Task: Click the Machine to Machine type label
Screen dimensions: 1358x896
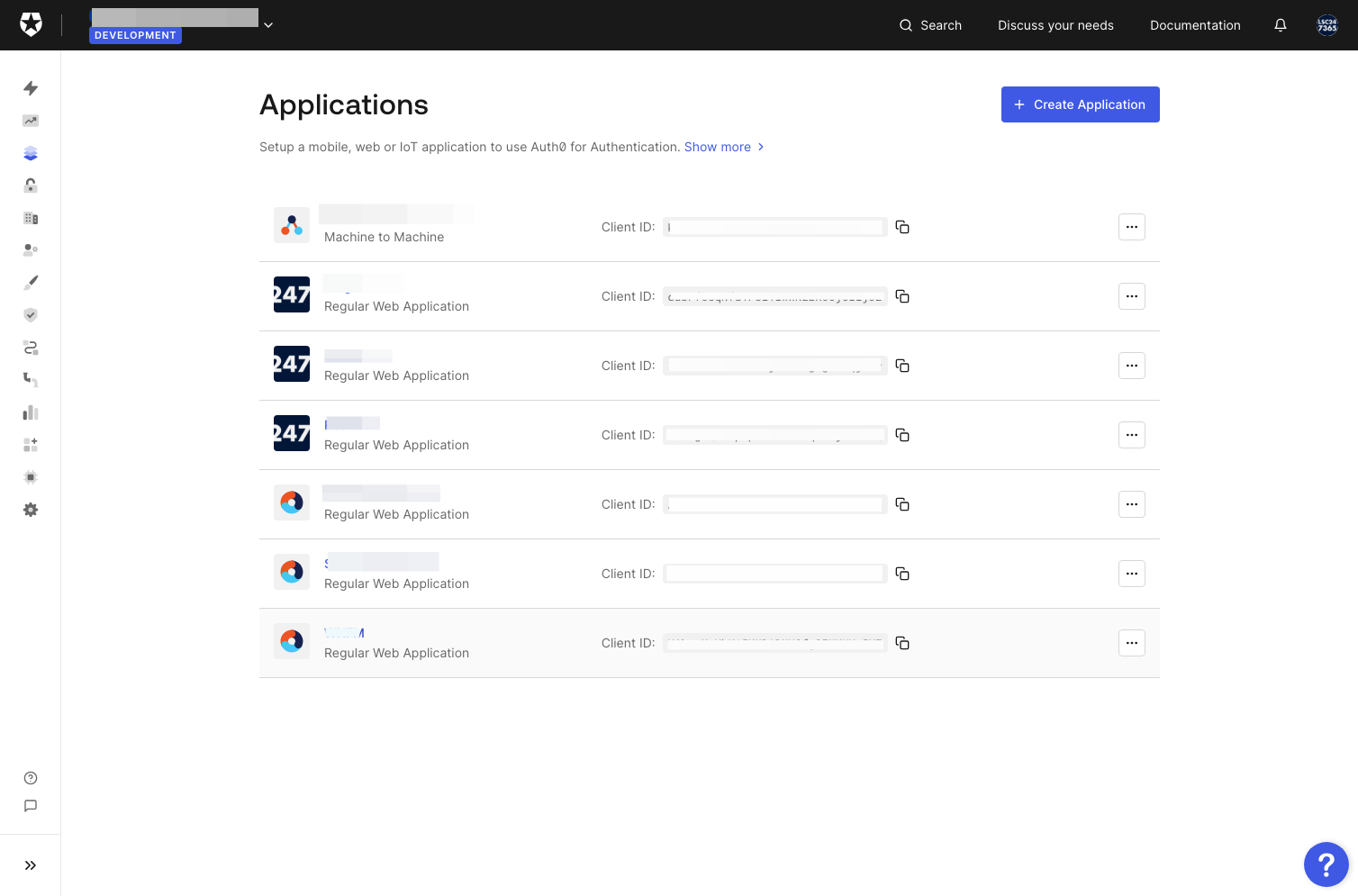Action: (385, 237)
